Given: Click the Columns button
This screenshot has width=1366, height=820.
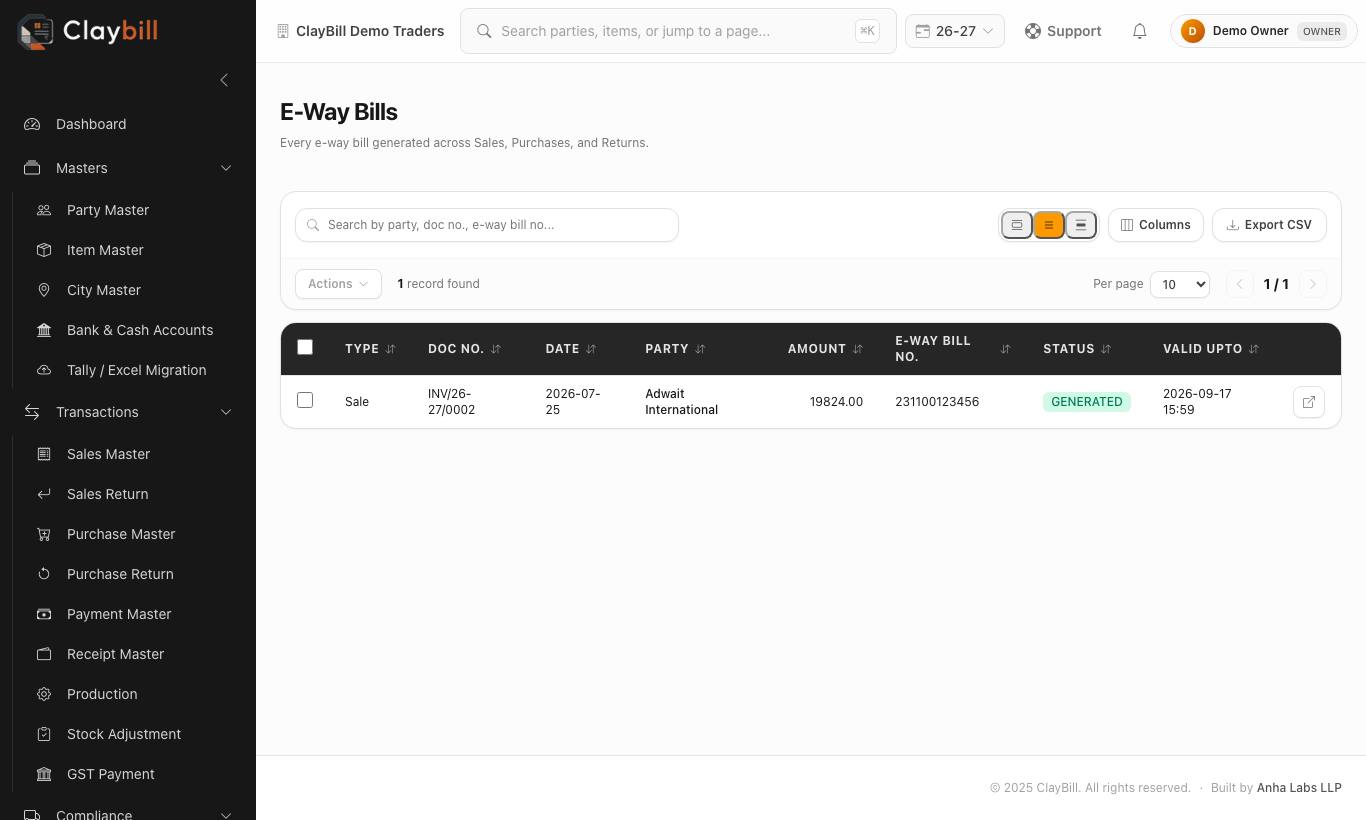Looking at the screenshot, I should (1155, 225).
